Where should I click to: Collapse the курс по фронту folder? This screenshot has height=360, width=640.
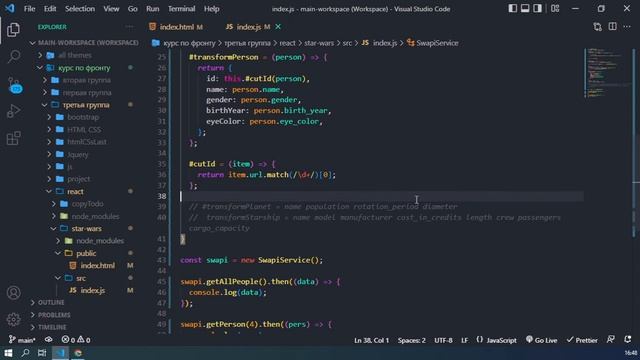pyautogui.click(x=84, y=68)
